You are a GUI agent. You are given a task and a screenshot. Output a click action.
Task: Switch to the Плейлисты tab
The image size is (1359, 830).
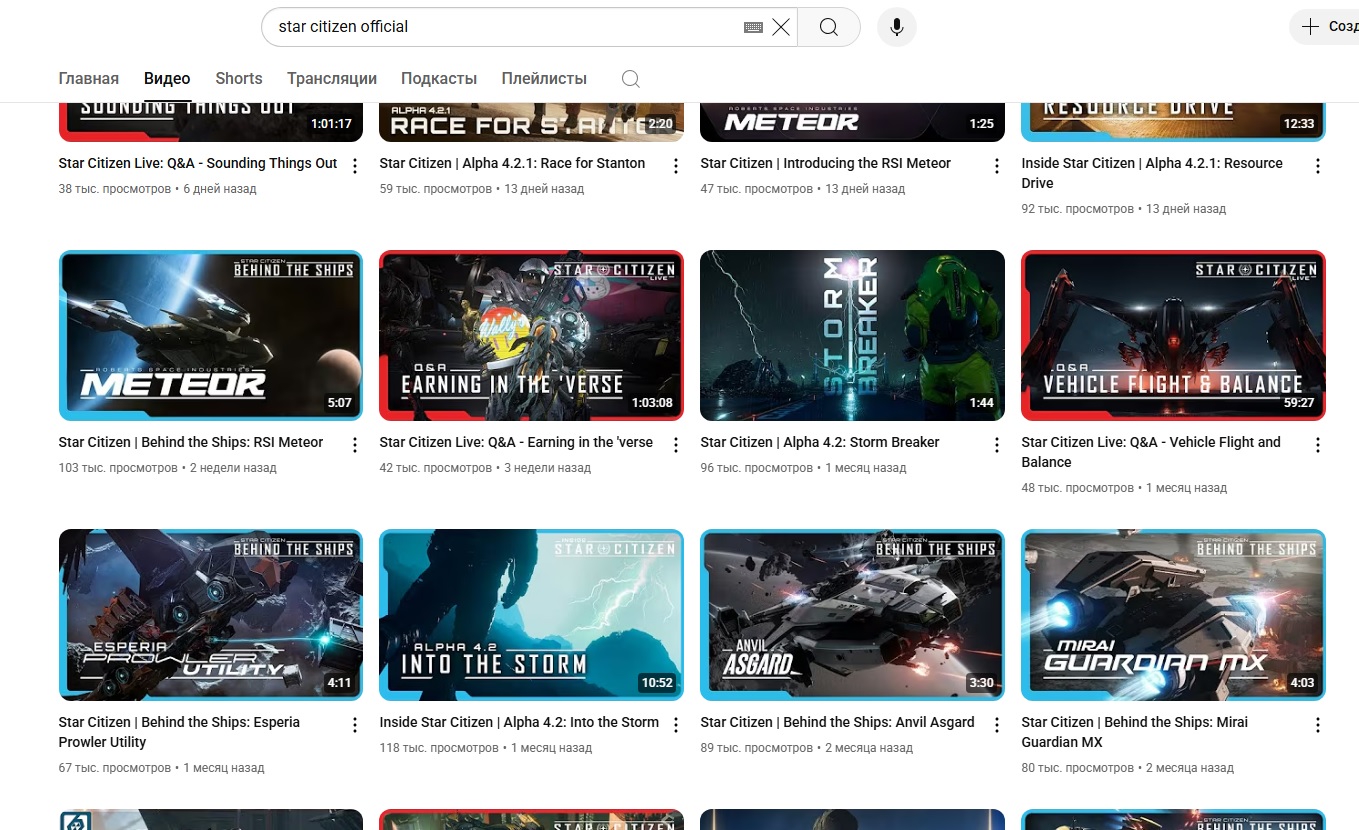(x=544, y=78)
